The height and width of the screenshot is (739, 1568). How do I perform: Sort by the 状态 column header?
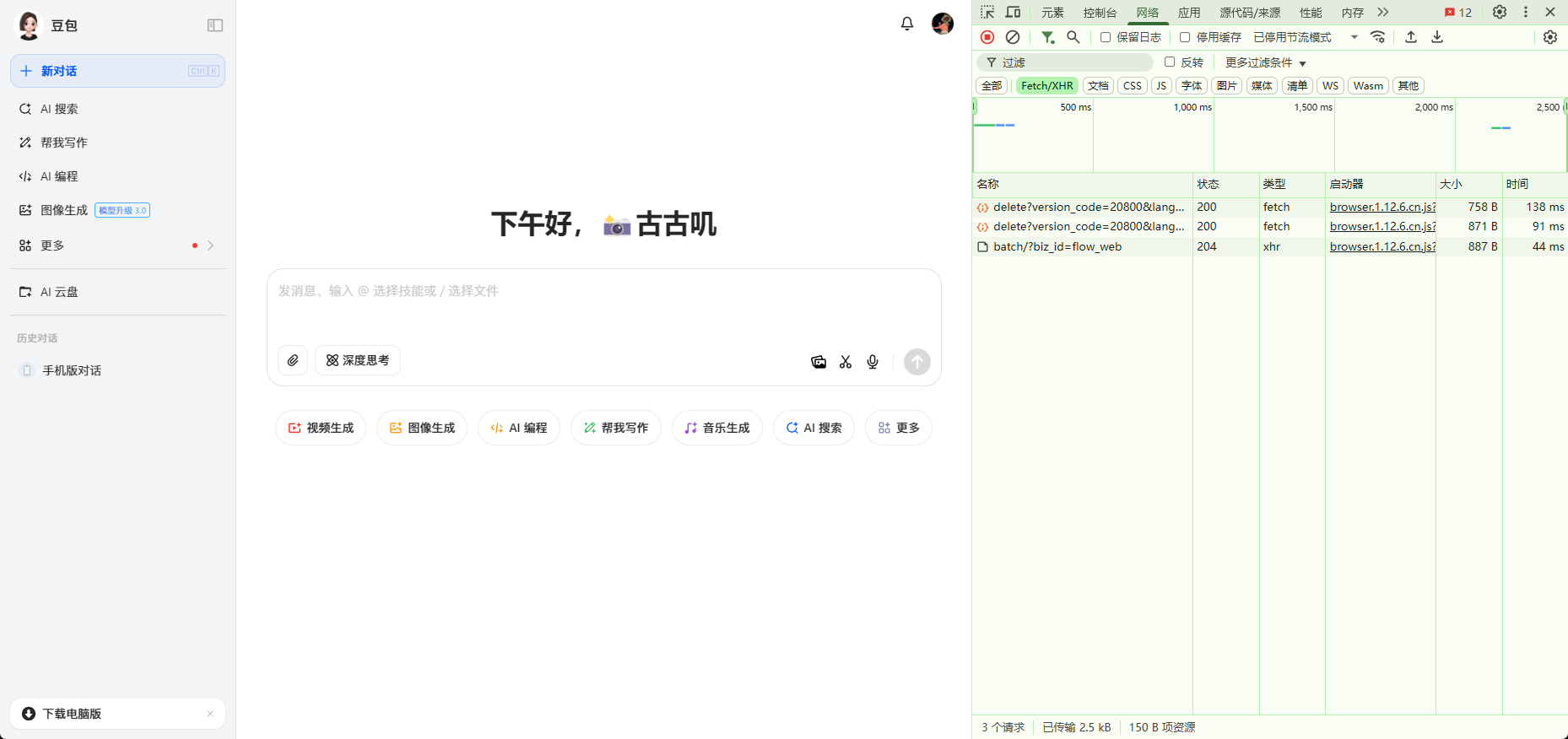point(1225,184)
